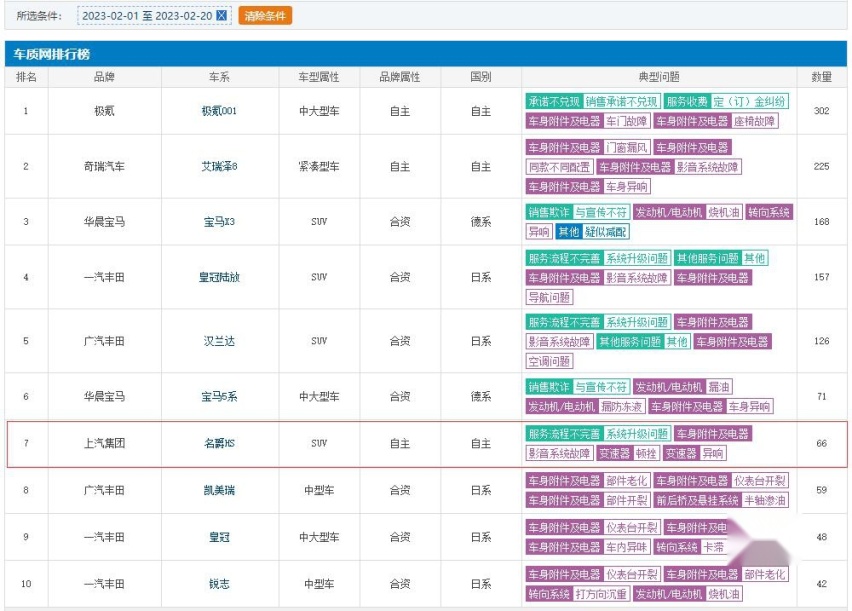The image size is (852, 611).
Task: Click the 品牌 column header
Action: point(104,77)
